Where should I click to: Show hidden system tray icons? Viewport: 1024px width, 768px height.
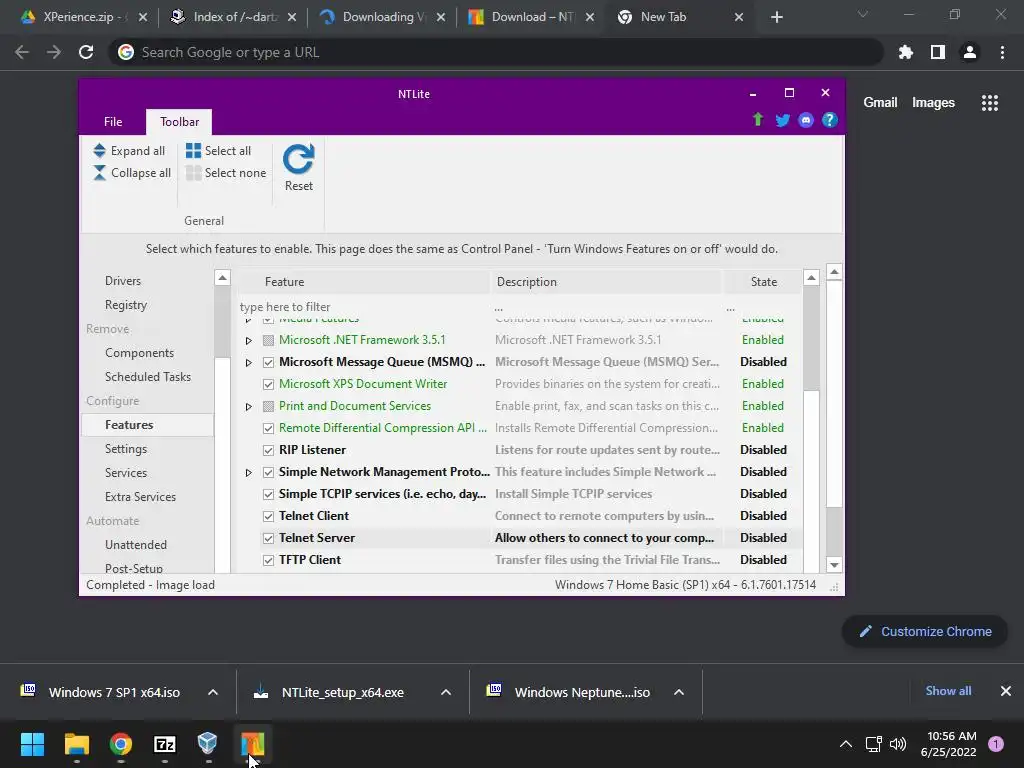846,743
